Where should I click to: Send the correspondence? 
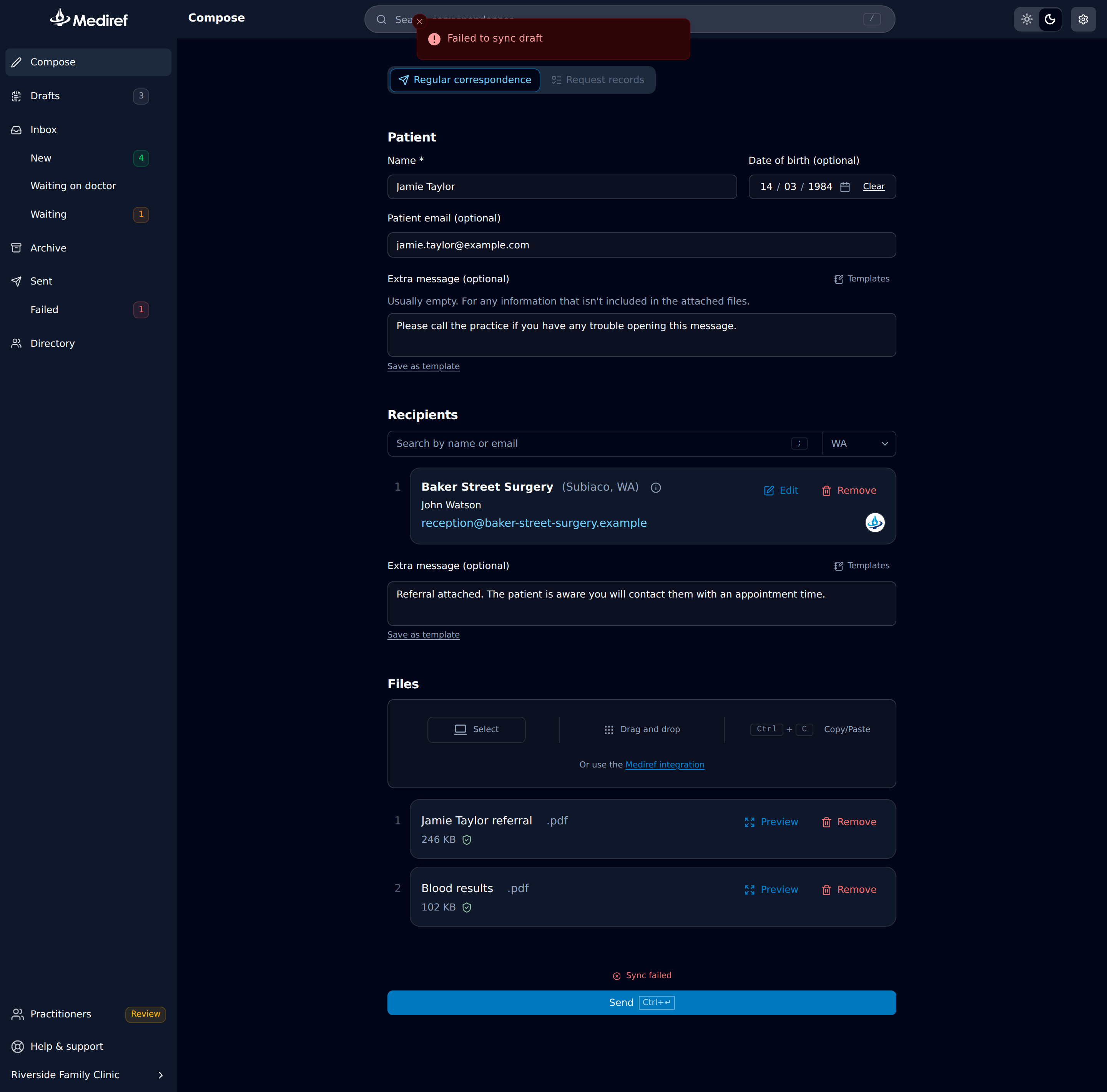641,1002
